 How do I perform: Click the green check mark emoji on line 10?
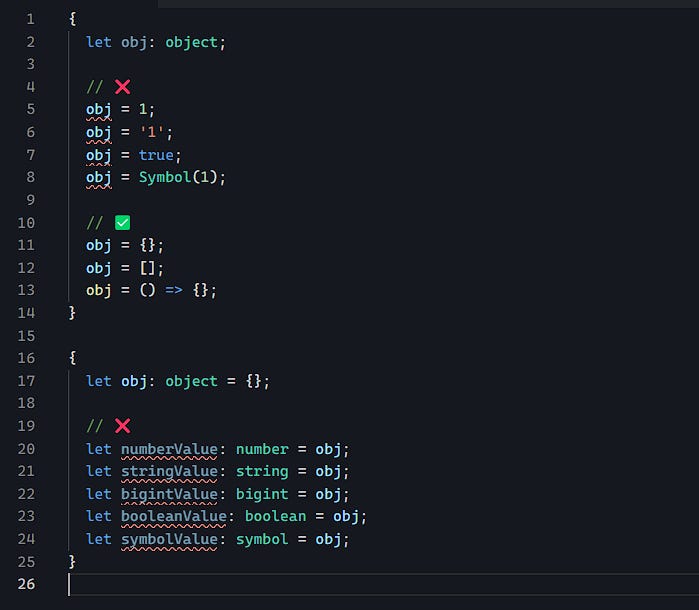pos(123,223)
